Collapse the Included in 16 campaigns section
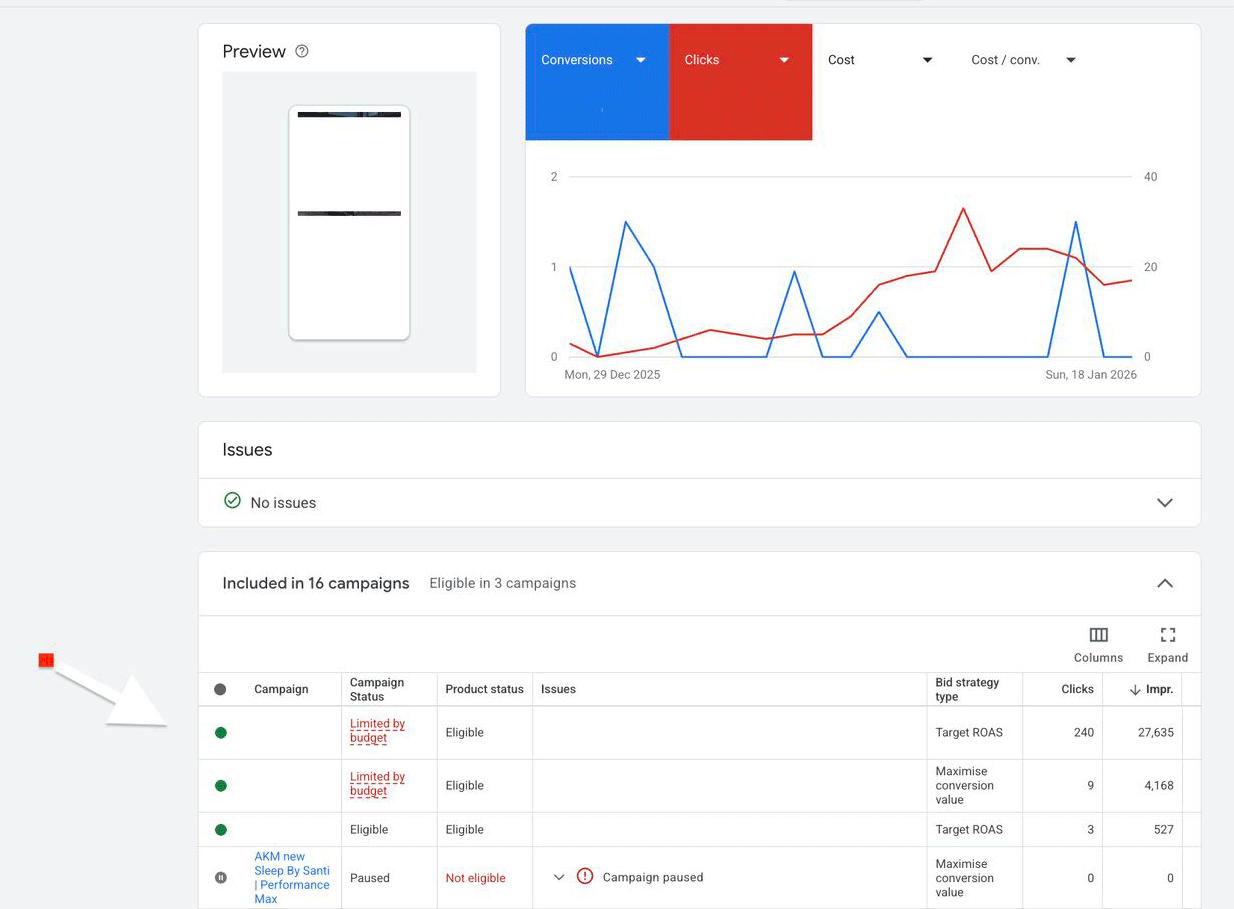 coord(1164,583)
